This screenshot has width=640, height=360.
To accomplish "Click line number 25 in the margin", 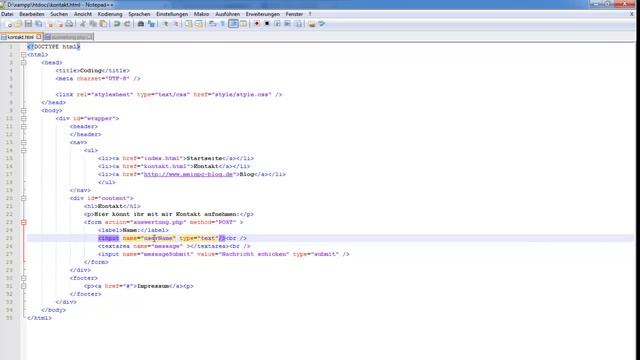I will tap(9, 238).
